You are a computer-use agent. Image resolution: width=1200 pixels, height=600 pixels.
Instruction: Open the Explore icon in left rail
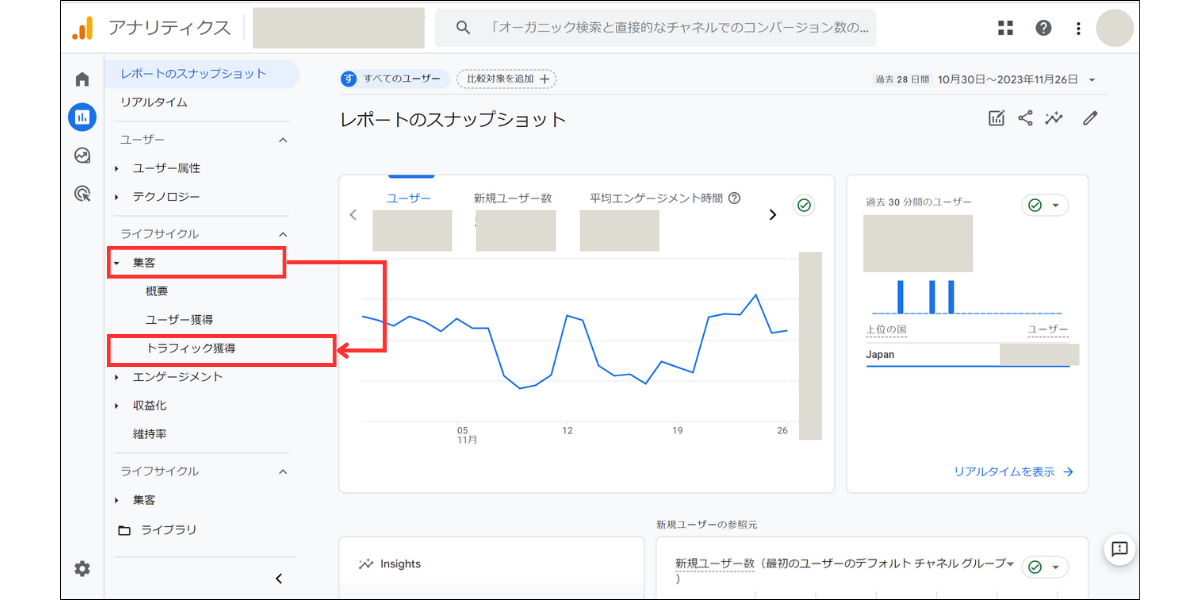point(82,155)
